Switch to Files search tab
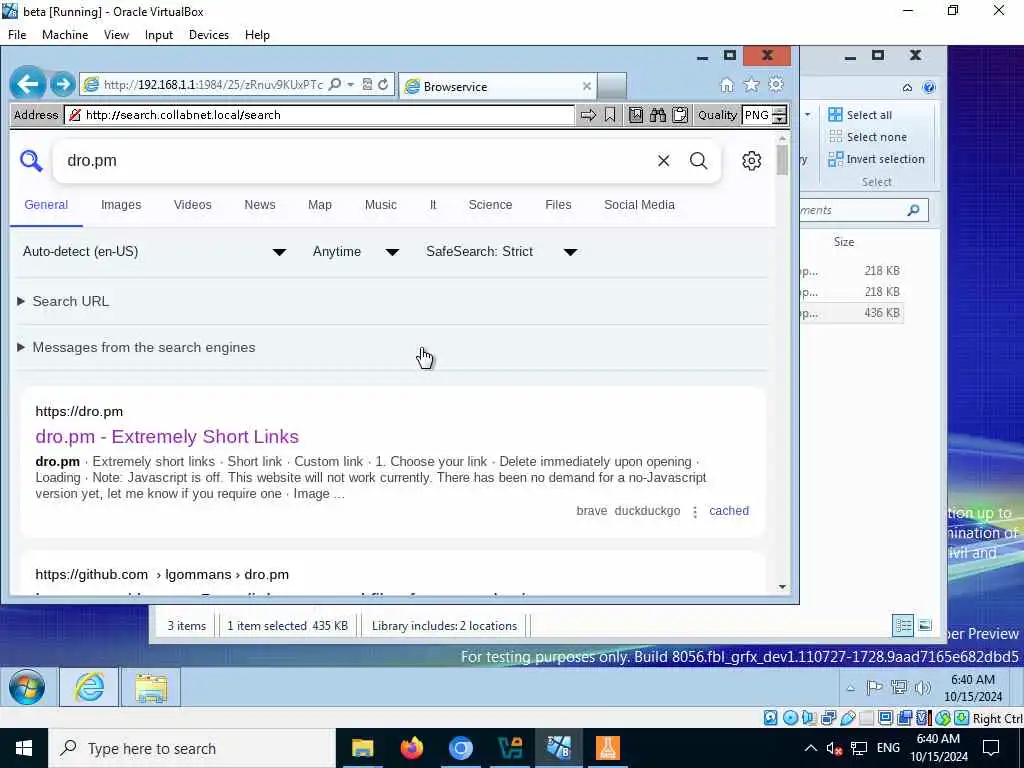Image resolution: width=1024 pixels, height=768 pixels. (558, 205)
